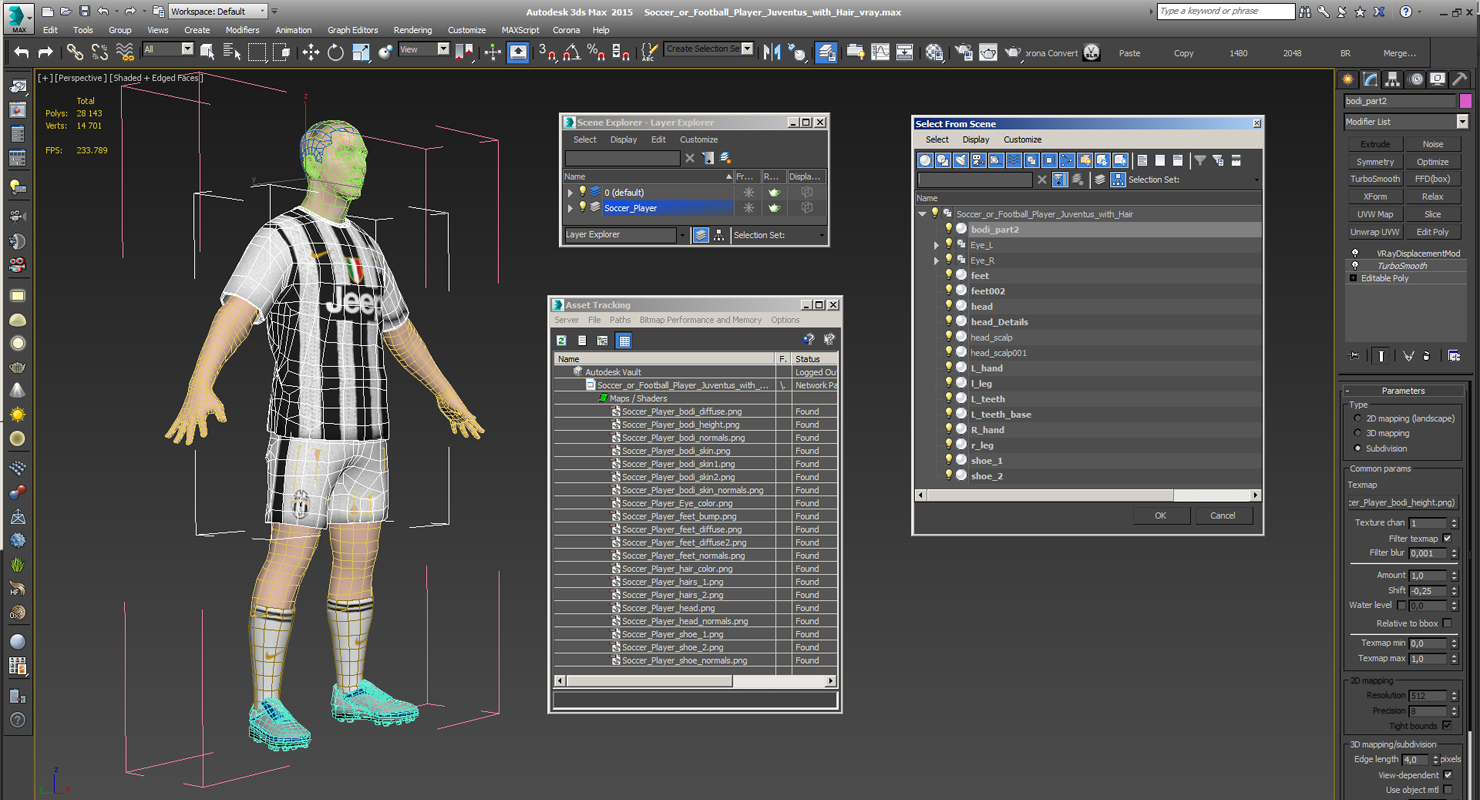Open Paths menu in Asset Tracking
Screen dimensions: 1480x800
(x=620, y=320)
